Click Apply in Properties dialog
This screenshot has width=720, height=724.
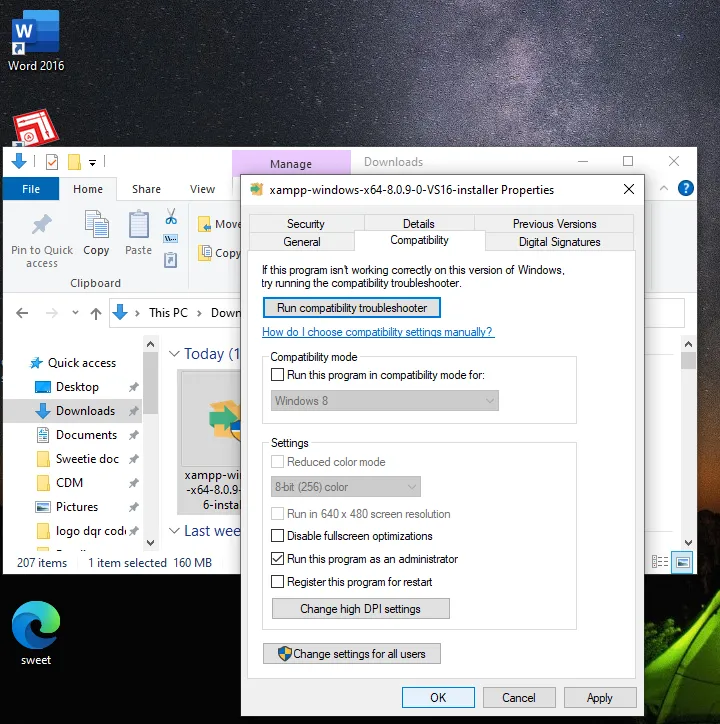[x=599, y=697]
